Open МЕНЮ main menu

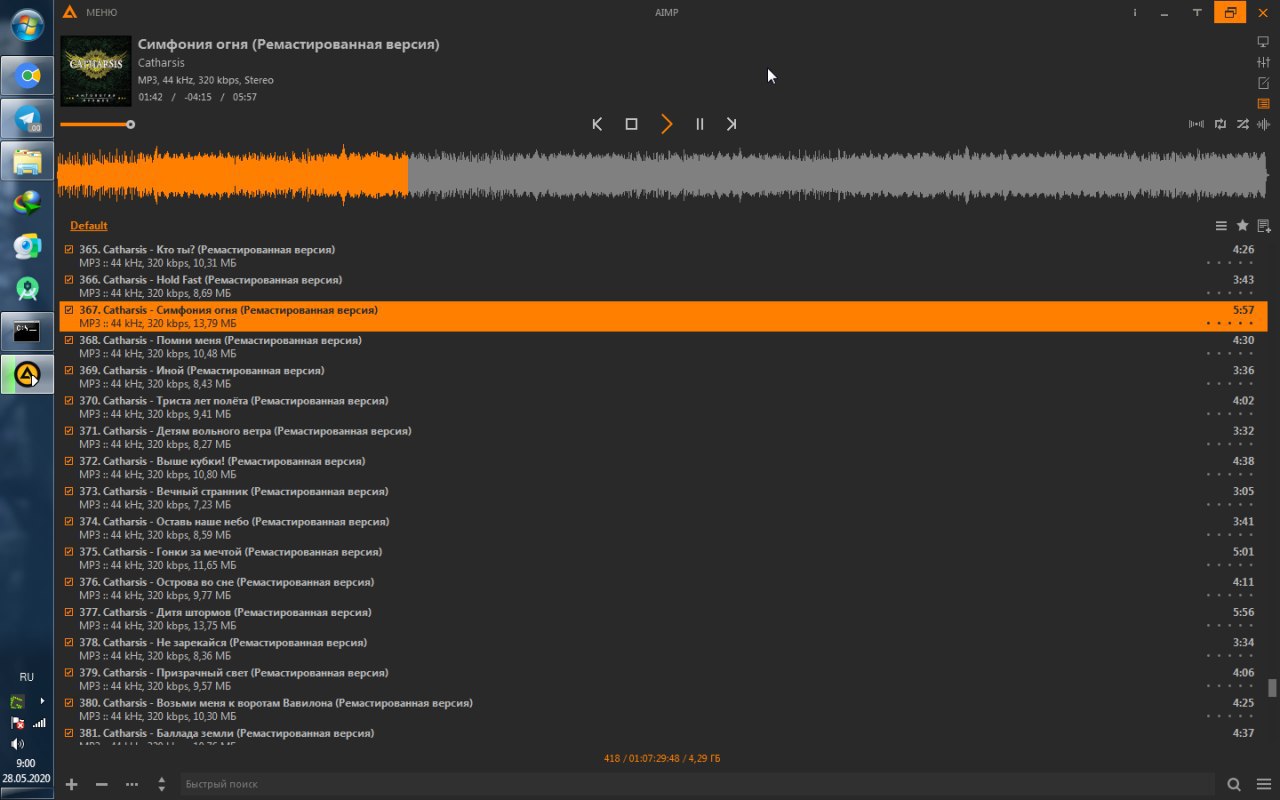click(x=101, y=12)
